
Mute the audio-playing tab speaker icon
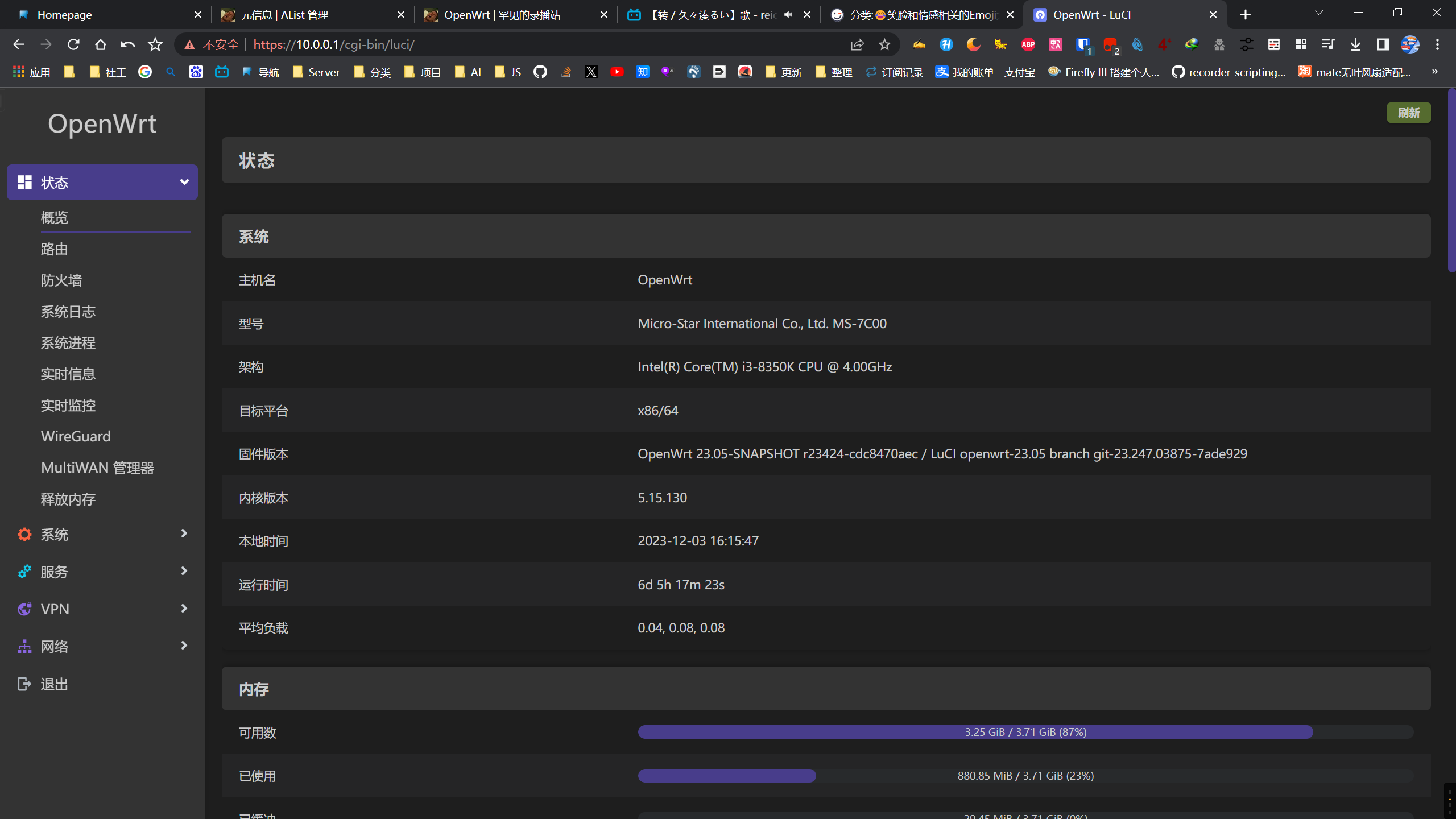[x=788, y=15]
